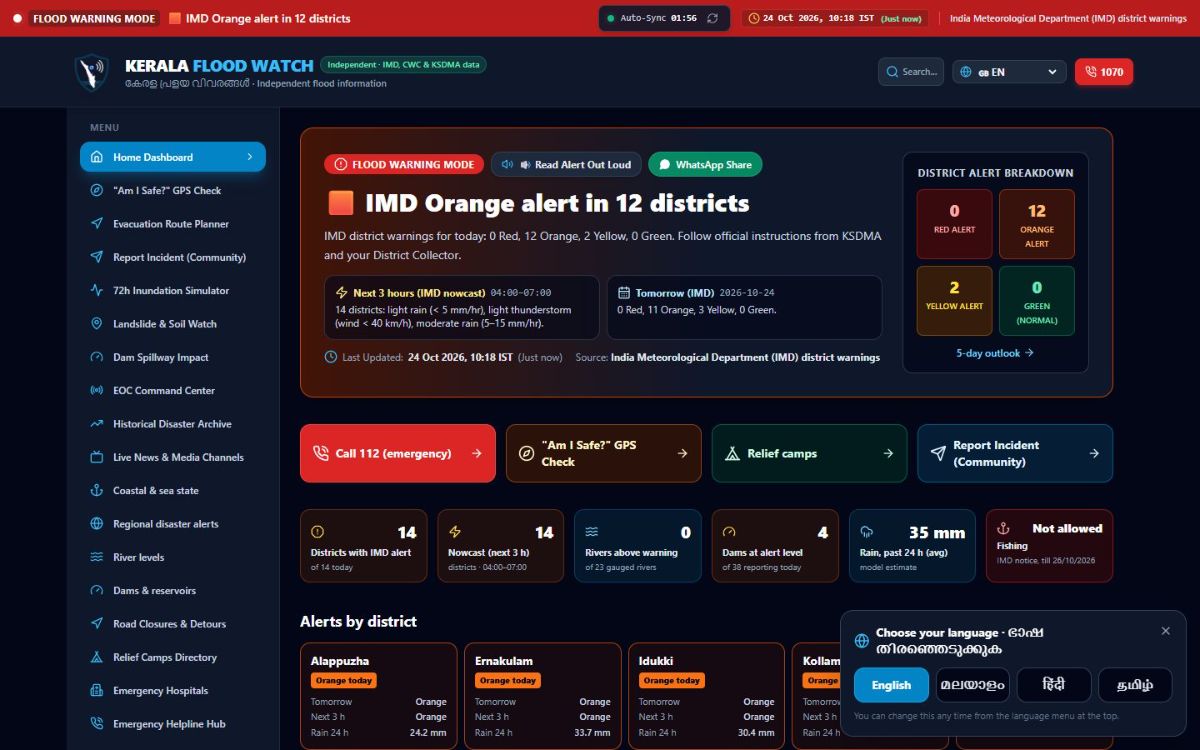Open Report Incident (Community) in sidebar
Screen dimensions: 1200x750
(x=173, y=257)
